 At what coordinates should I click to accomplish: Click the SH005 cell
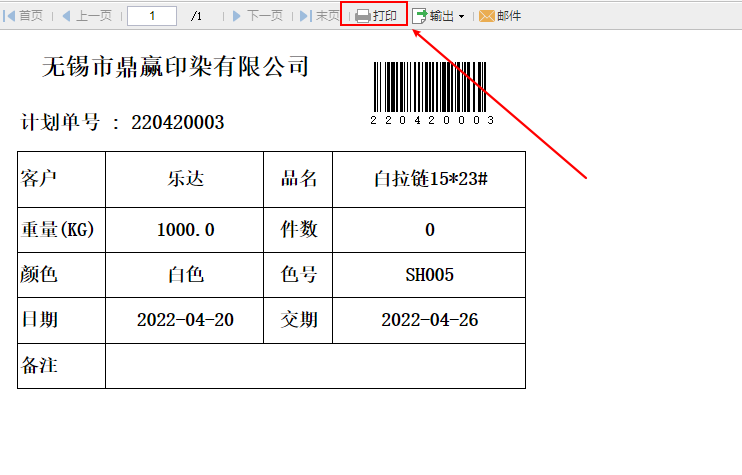click(429, 275)
